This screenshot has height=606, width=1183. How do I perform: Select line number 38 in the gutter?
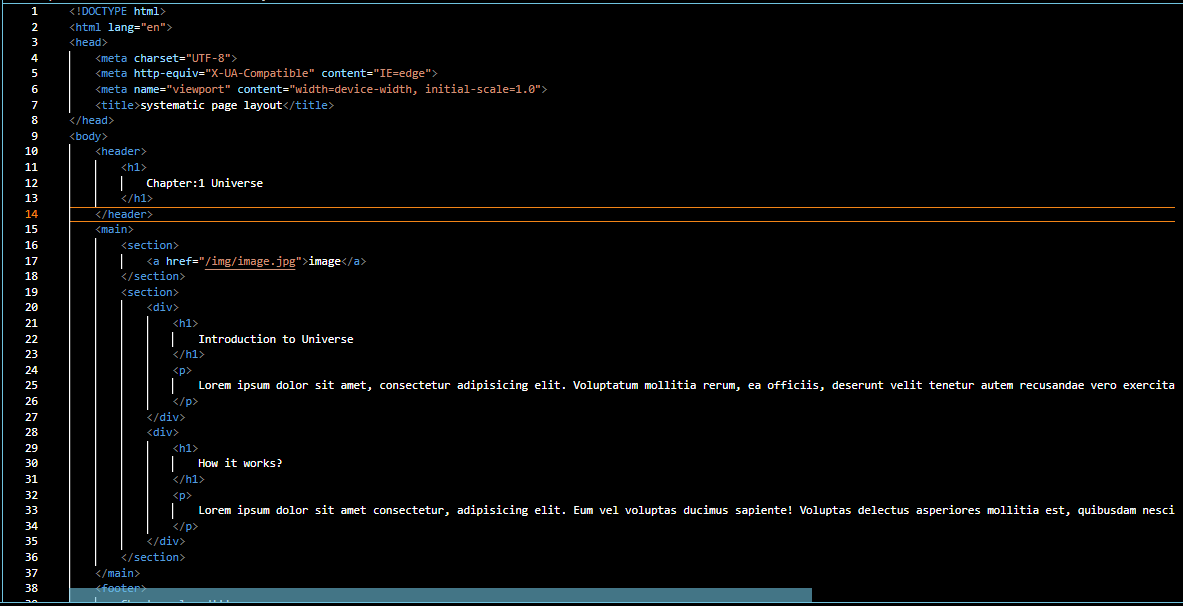[32, 588]
